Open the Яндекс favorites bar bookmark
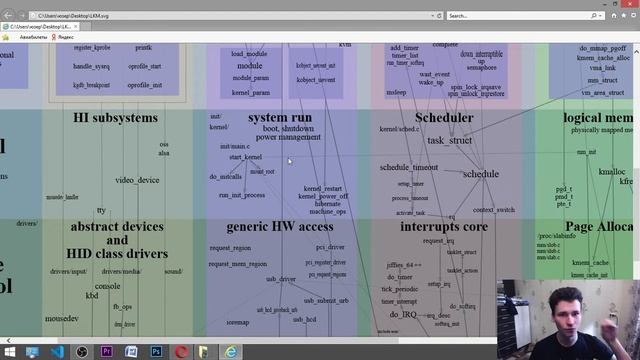The width and height of the screenshot is (640, 360). (62, 37)
